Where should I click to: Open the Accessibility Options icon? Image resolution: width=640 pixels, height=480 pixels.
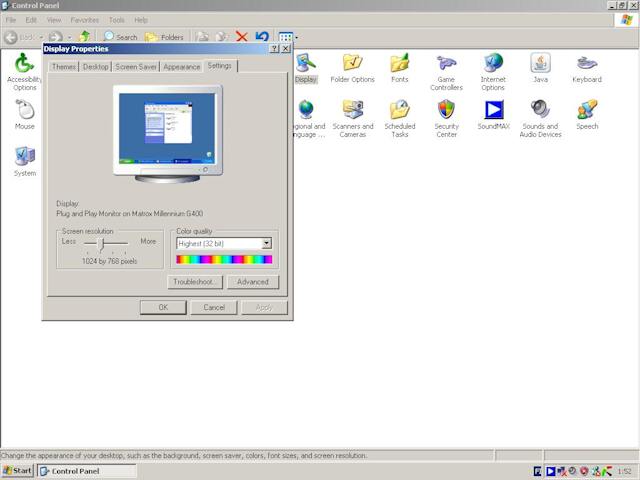(x=24, y=72)
